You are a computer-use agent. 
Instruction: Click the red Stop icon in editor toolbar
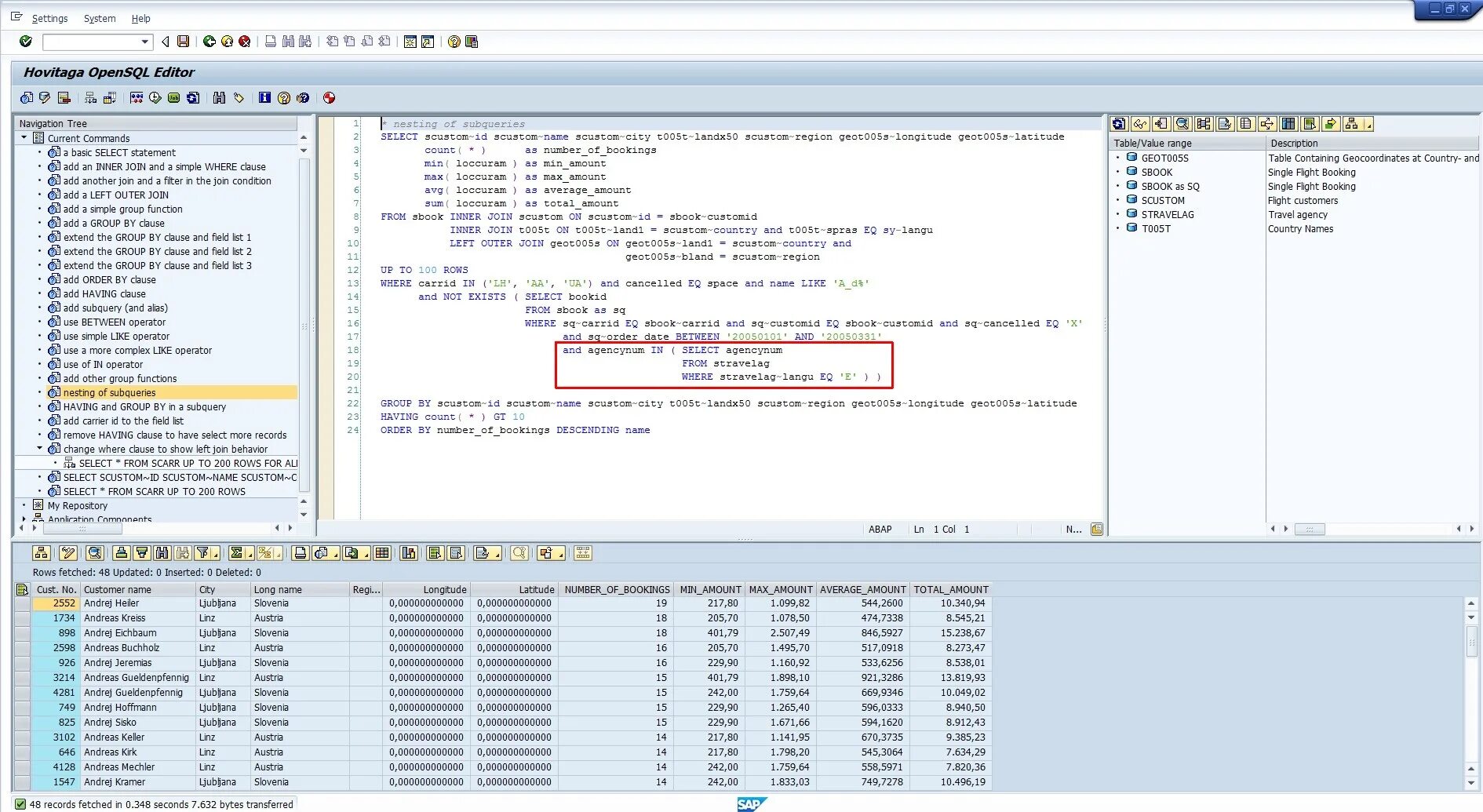(x=330, y=98)
